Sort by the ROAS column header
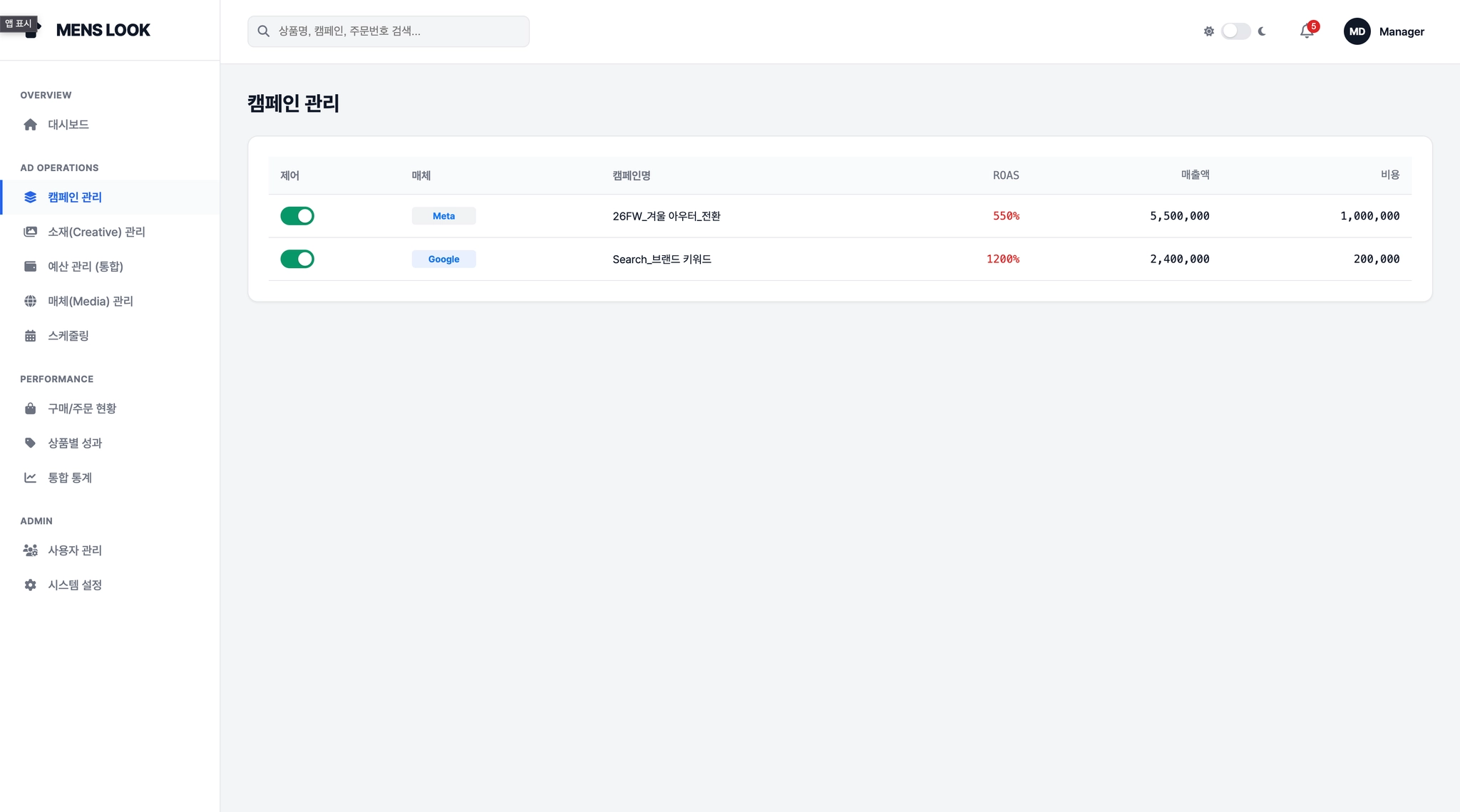Image resolution: width=1460 pixels, height=812 pixels. click(x=1005, y=175)
